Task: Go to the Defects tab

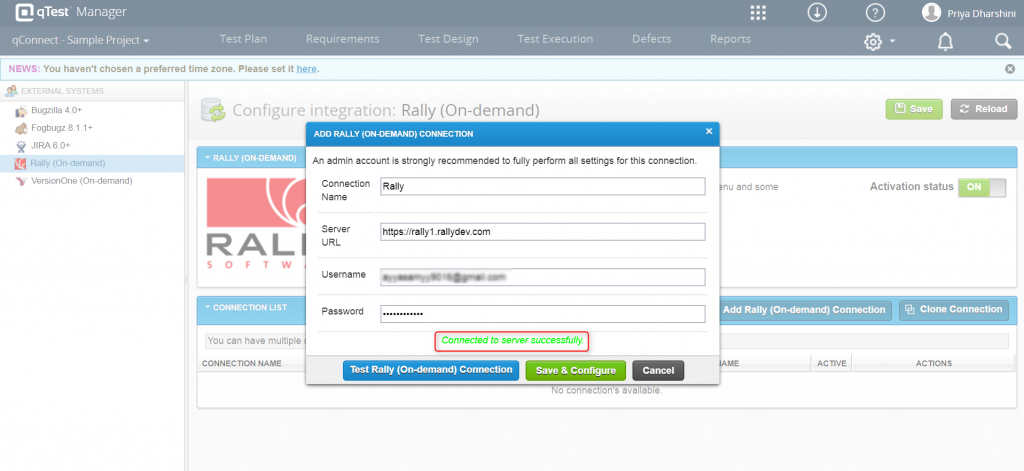Action: pyautogui.click(x=652, y=39)
